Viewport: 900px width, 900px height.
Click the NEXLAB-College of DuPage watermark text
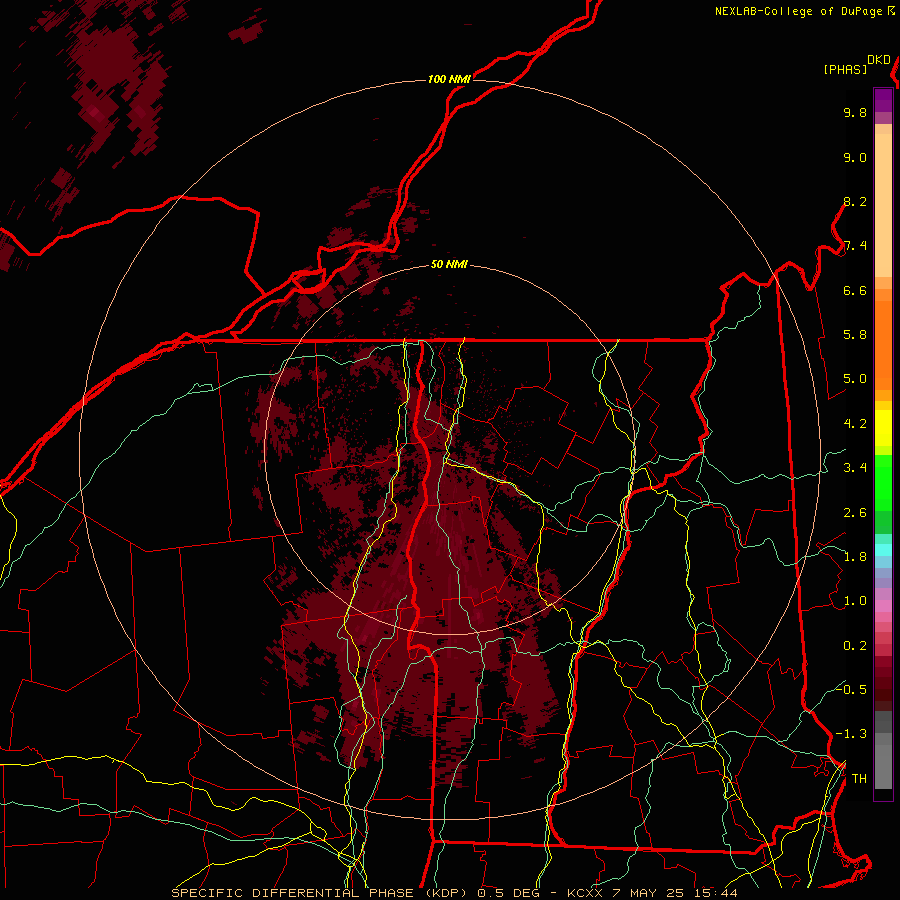(x=805, y=11)
